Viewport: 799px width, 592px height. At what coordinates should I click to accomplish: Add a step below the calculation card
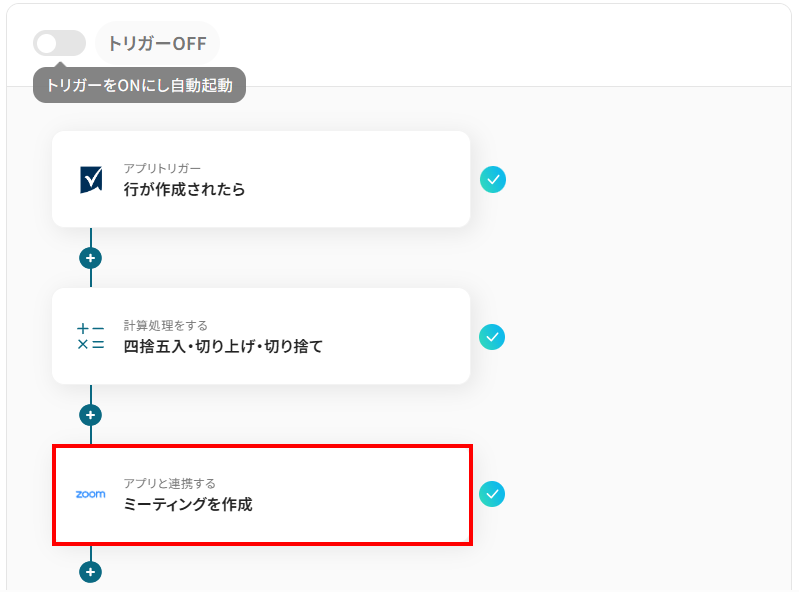[91, 414]
